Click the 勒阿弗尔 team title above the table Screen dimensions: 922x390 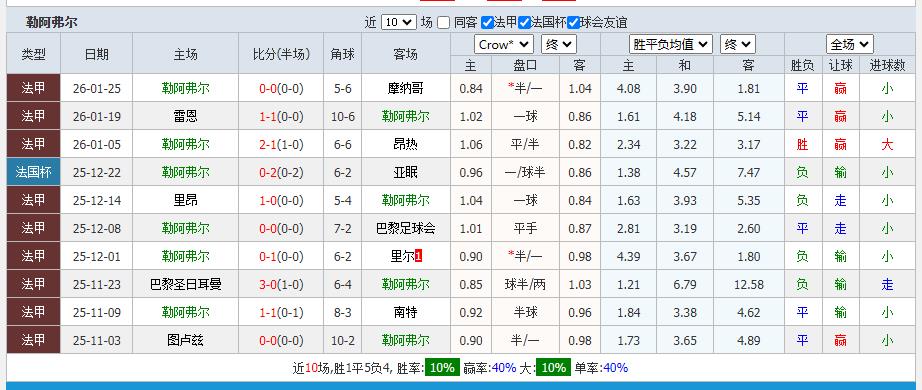click(51, 22)
